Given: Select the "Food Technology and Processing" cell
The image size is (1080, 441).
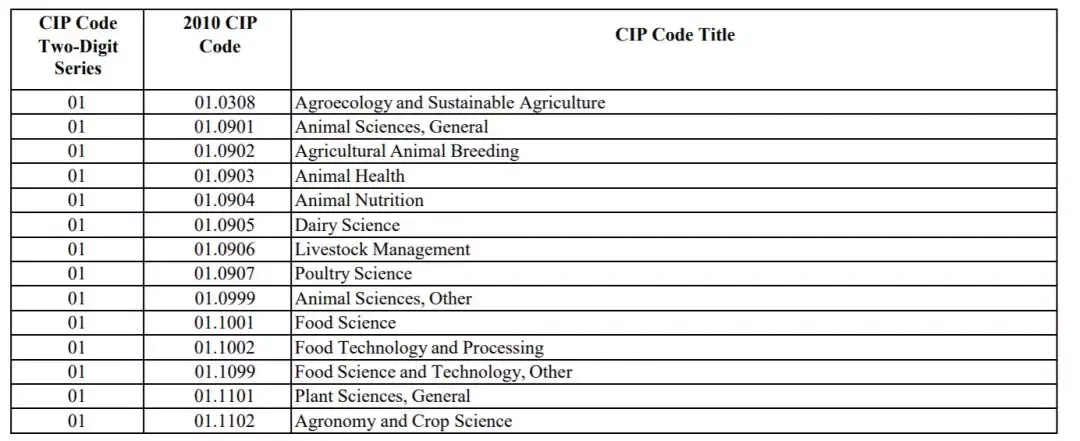Looking at the screenshot, I should tap(419, 347).
